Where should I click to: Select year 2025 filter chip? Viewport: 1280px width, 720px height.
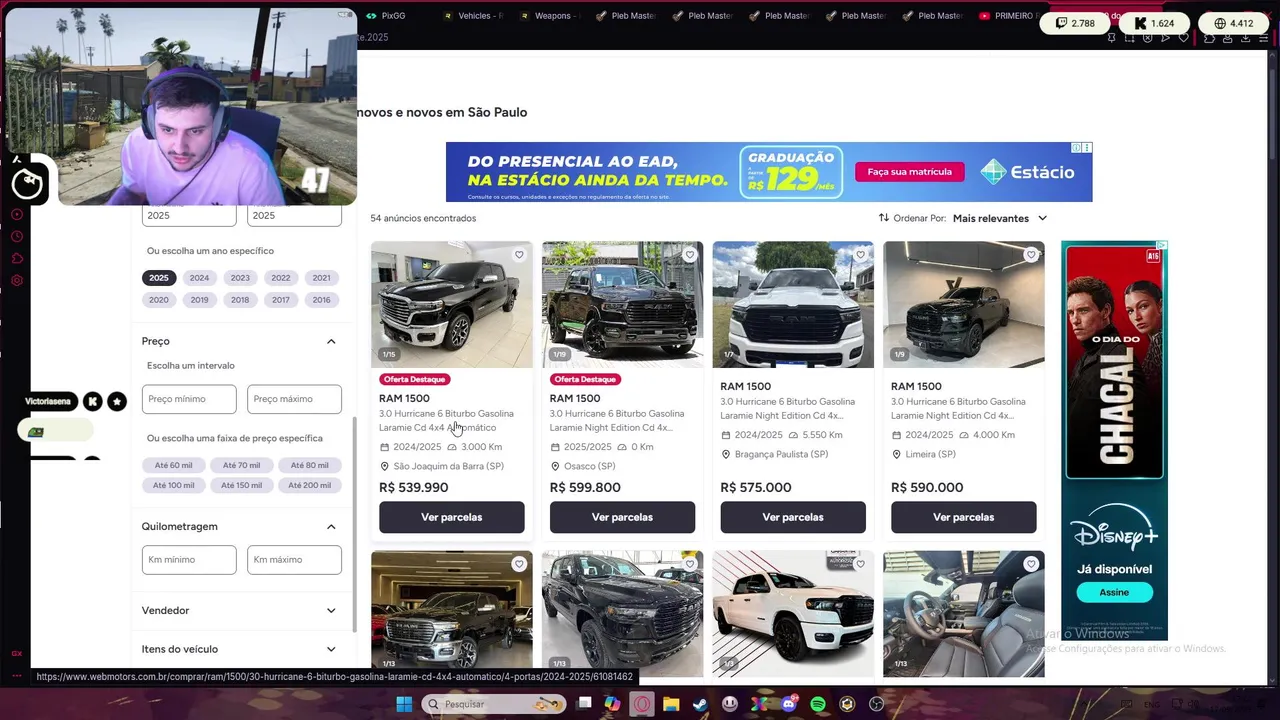pos(159,278)
